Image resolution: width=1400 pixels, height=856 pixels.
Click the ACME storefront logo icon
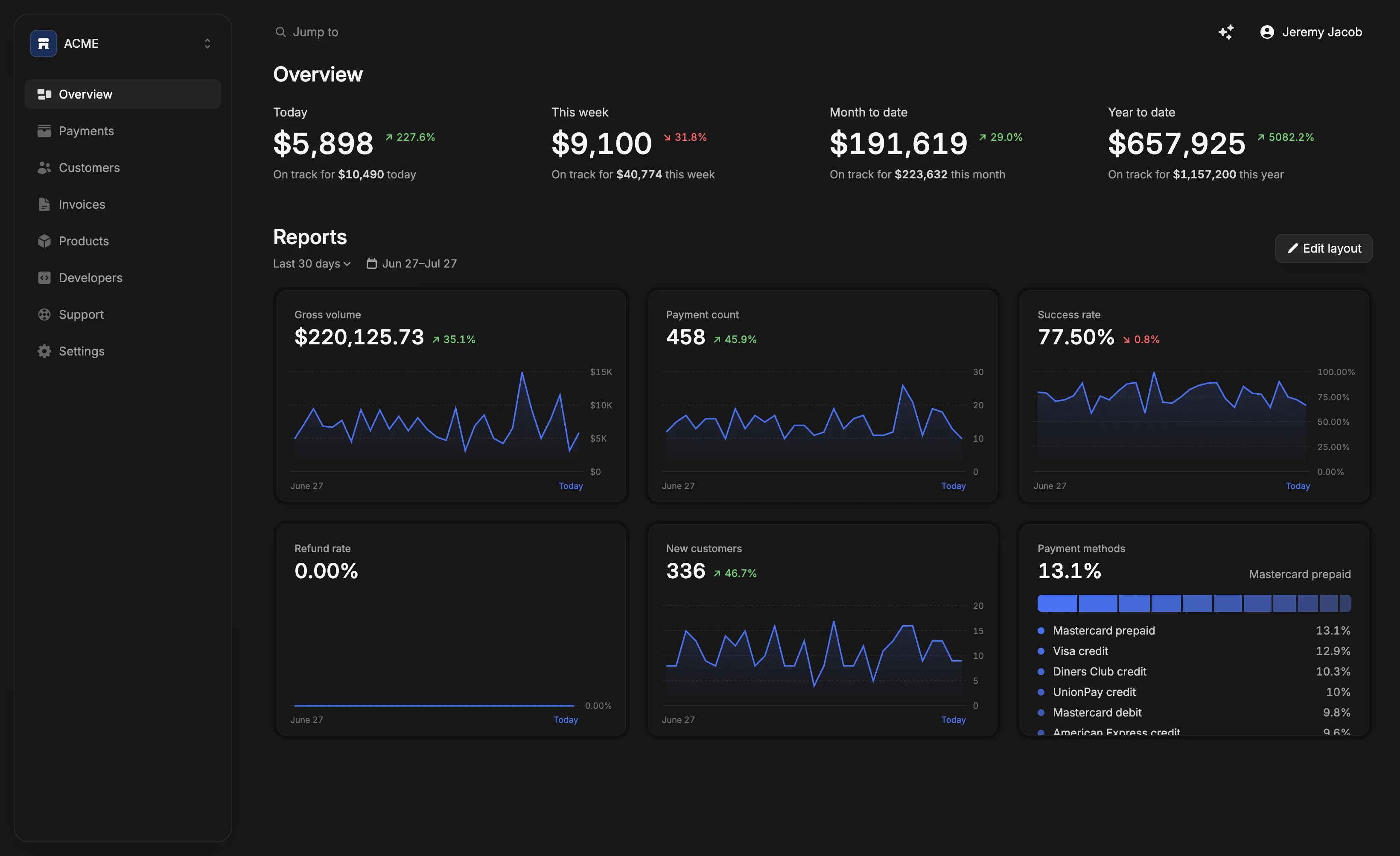point(43,44)
